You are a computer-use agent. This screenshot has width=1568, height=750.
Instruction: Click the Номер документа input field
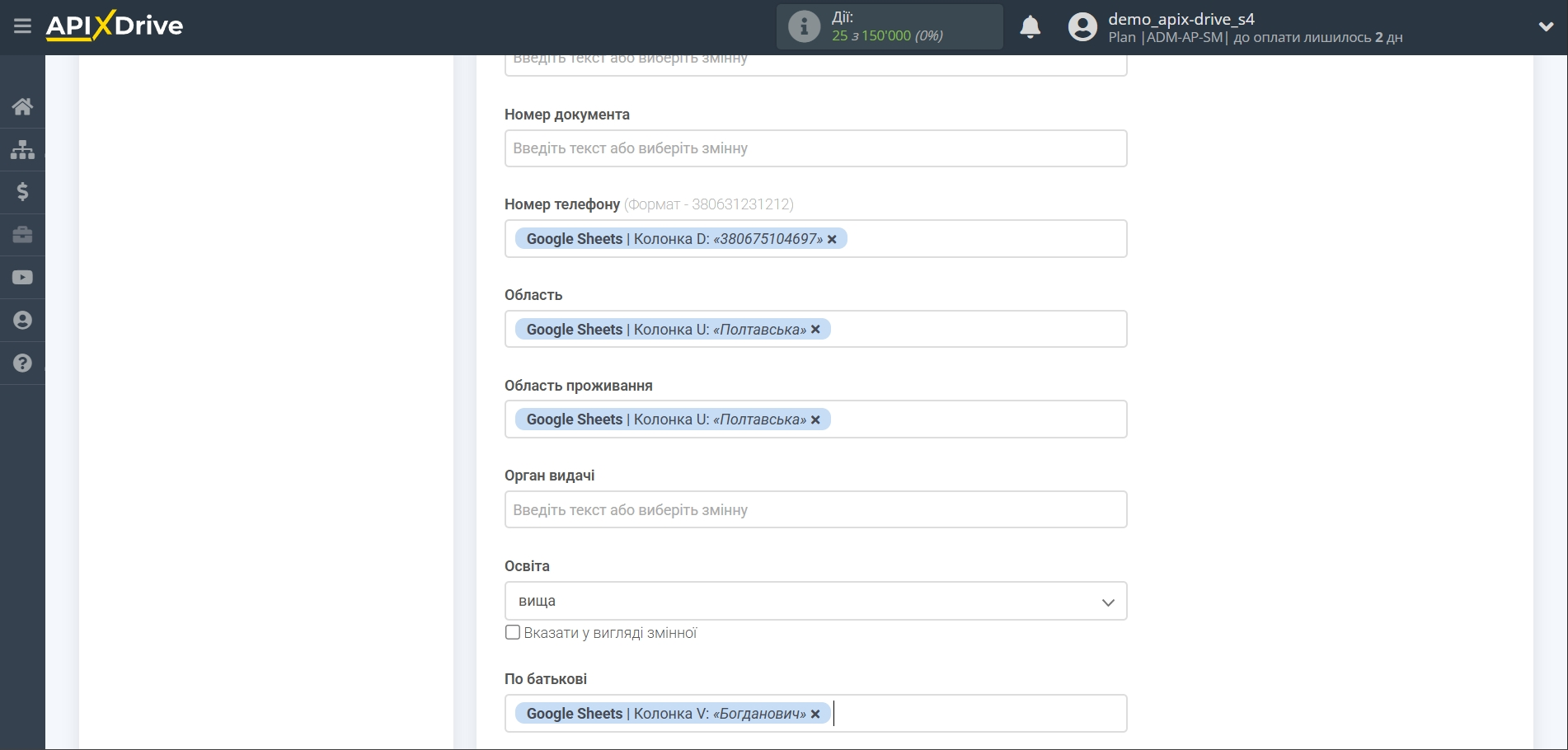click(815, 148)
